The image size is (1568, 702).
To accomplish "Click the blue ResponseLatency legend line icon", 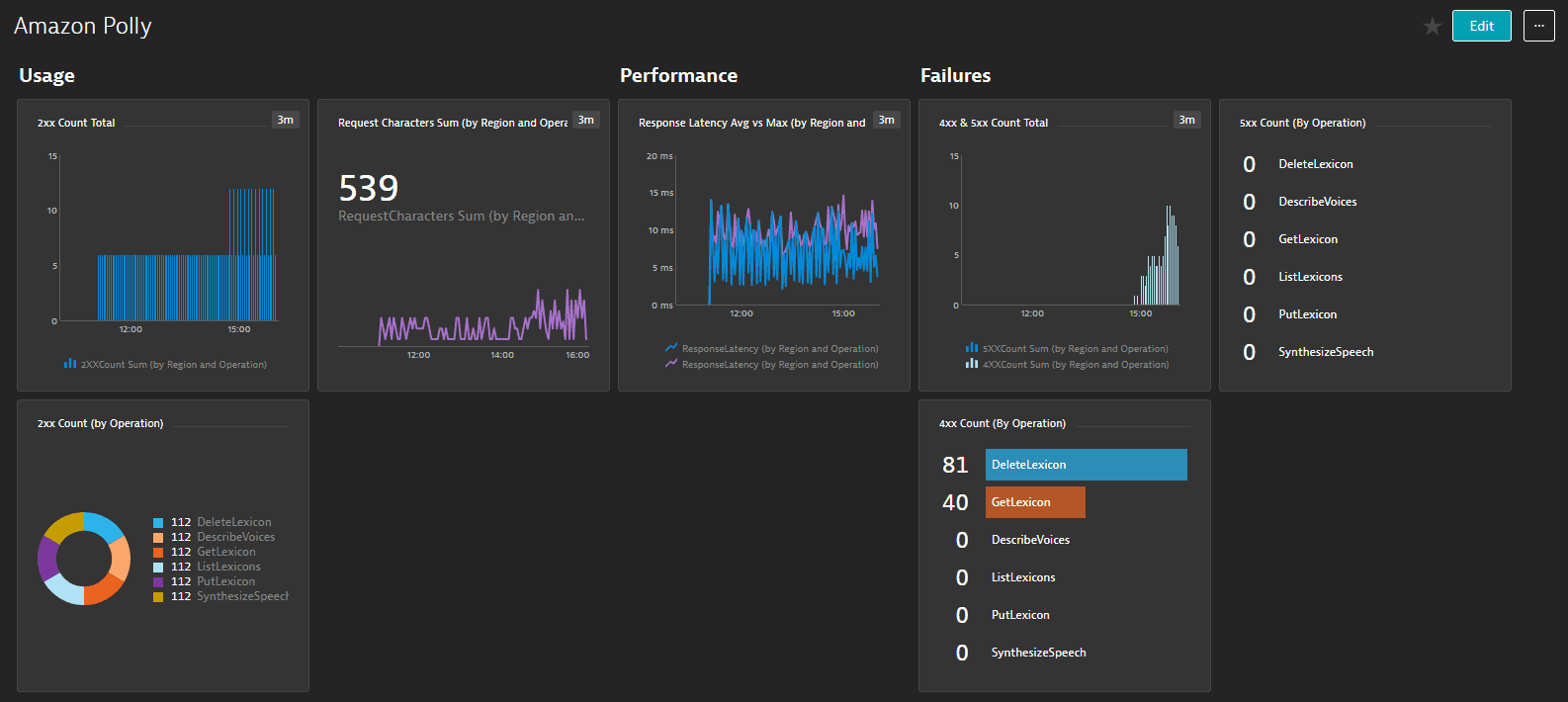I will [671, 348].
